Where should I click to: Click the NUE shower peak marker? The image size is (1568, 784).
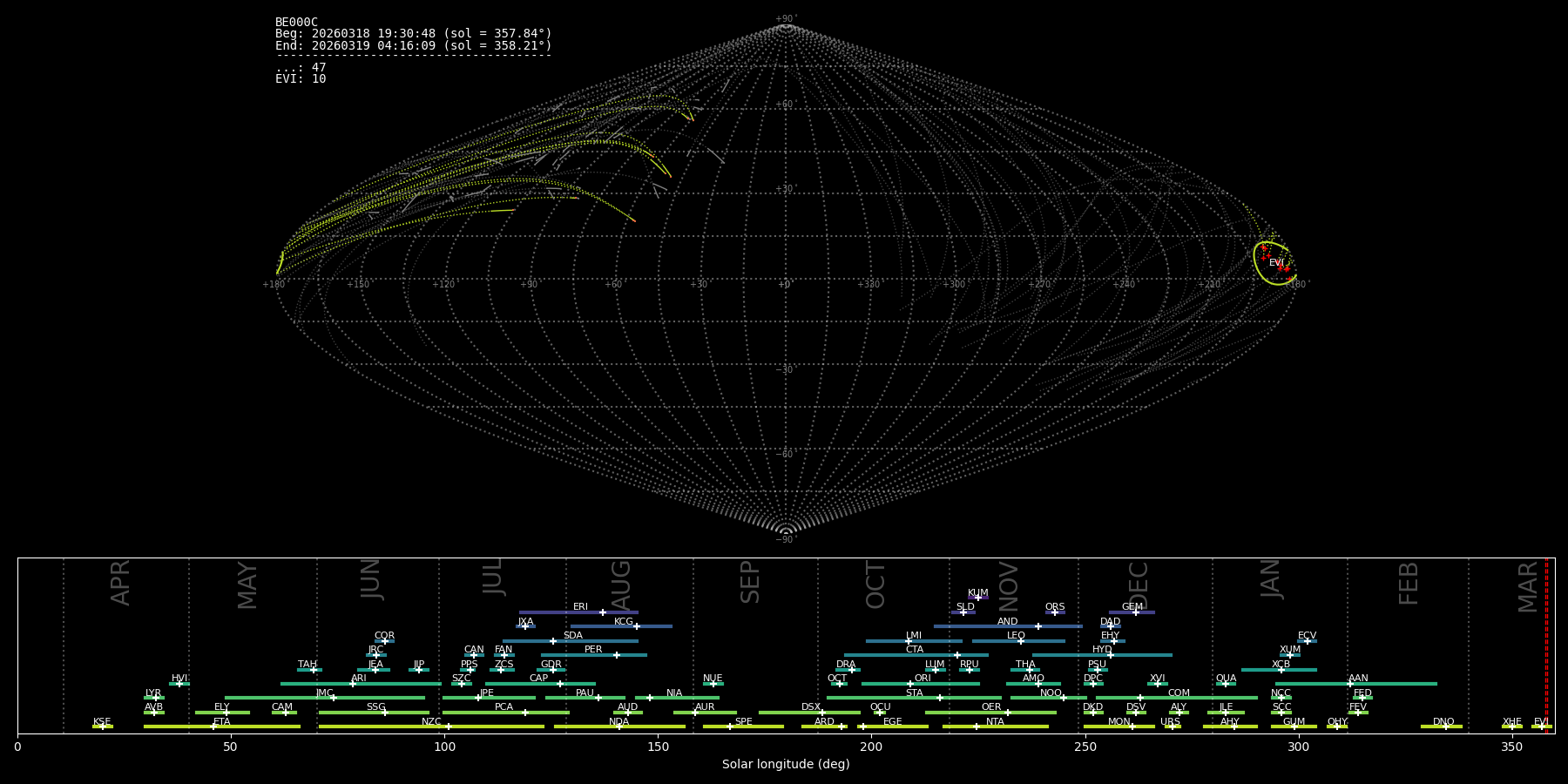coord(713,684)
